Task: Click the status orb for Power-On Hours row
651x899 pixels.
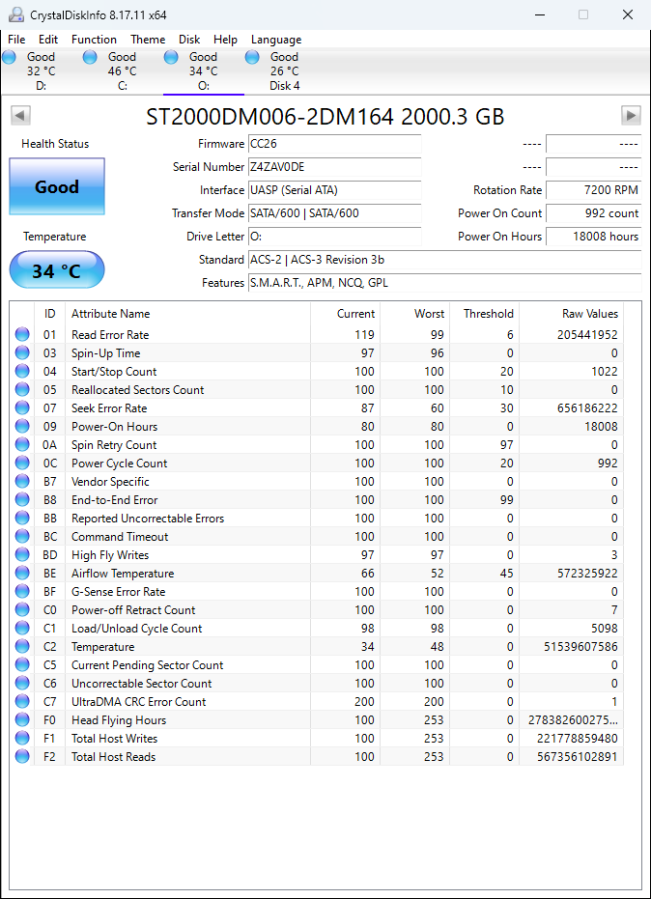Action: pyautogui.click(x=22, y=426)
